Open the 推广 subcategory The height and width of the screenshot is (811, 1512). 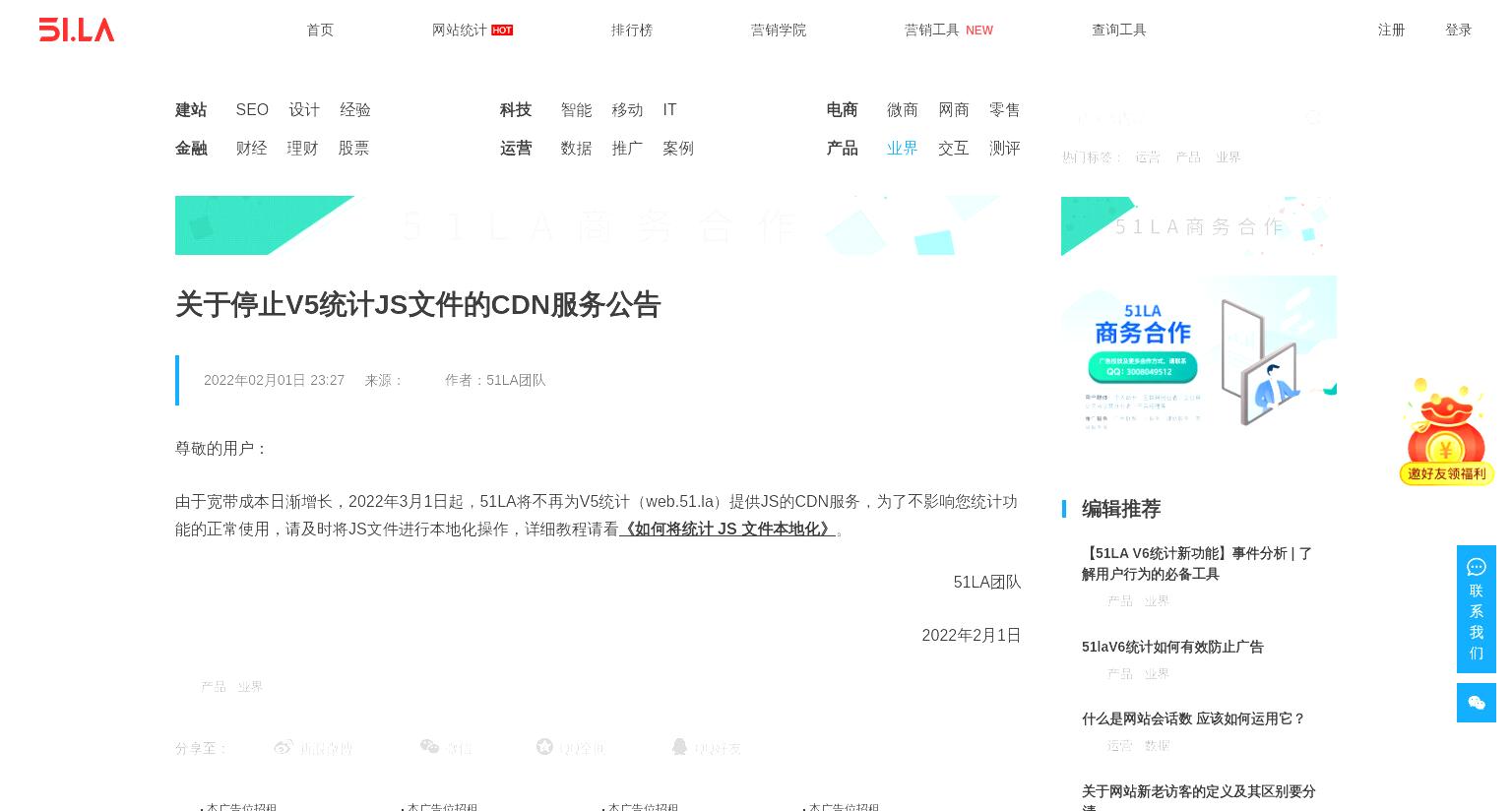coord(627,148)
